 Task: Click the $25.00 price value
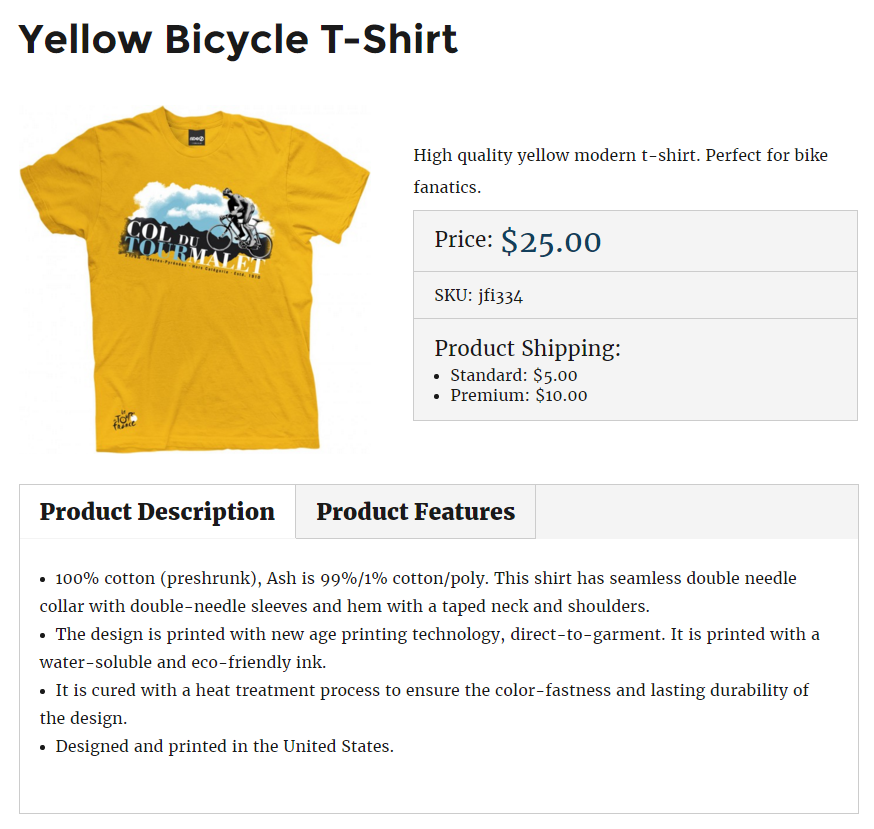[x=551, y=241]
